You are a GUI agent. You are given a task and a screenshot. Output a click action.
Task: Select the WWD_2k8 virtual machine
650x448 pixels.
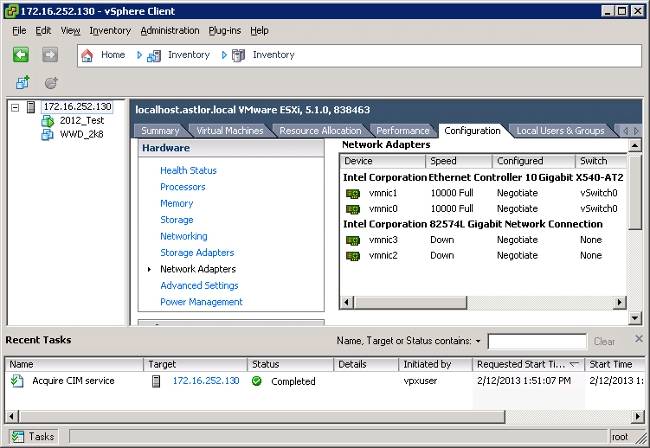[x=81, y=134]
